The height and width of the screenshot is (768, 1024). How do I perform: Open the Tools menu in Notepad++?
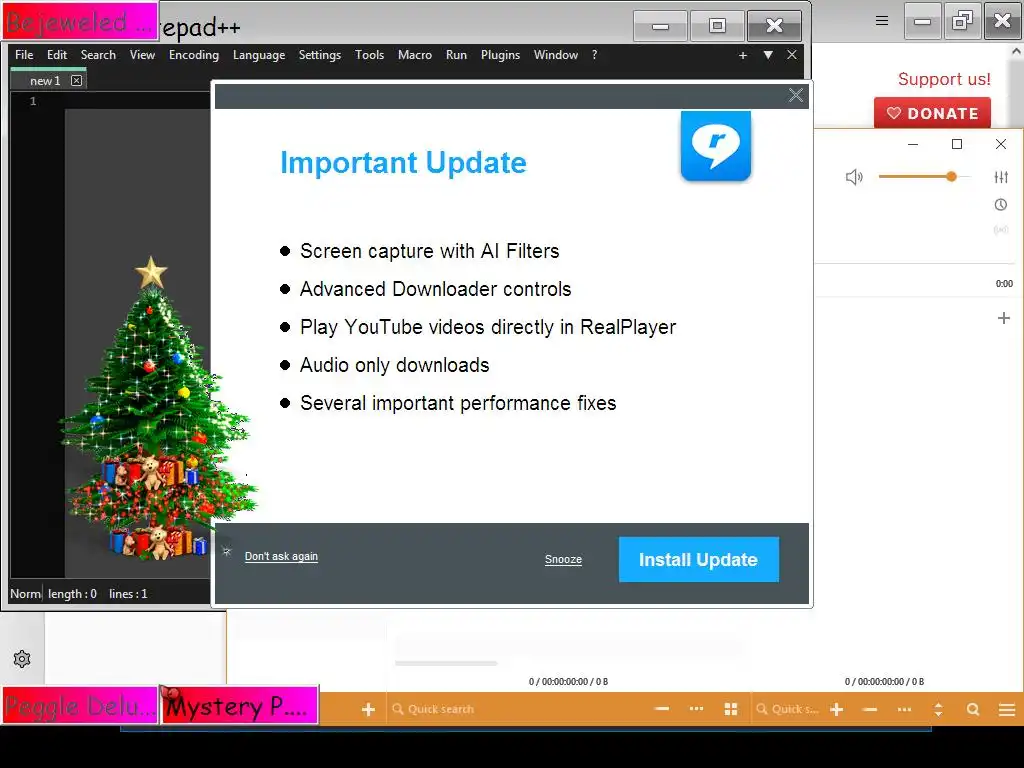(x=369, y=55)
